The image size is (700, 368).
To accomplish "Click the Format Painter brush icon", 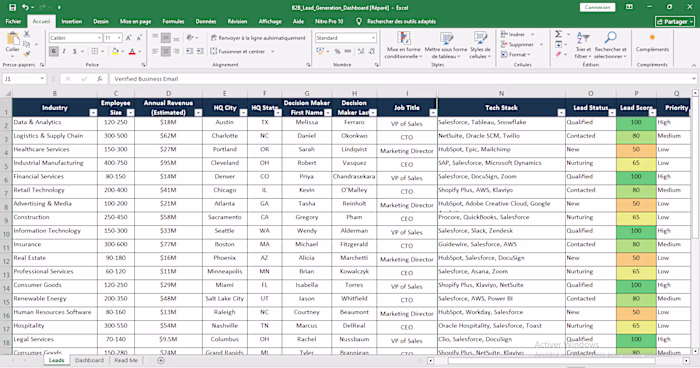I will click(26, 54).
